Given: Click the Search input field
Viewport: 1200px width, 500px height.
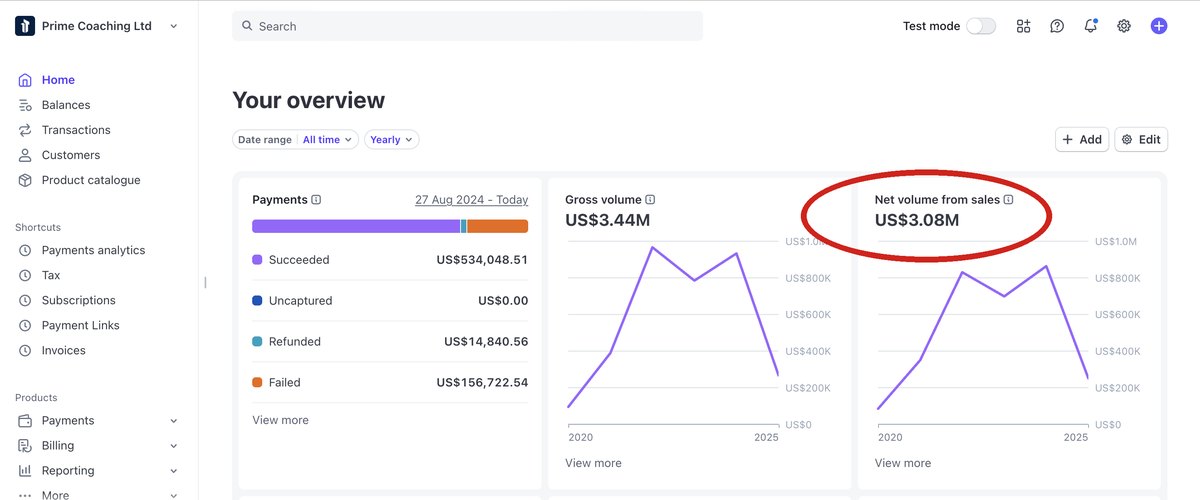Looking at the screenshot, I should coord(467,26).
